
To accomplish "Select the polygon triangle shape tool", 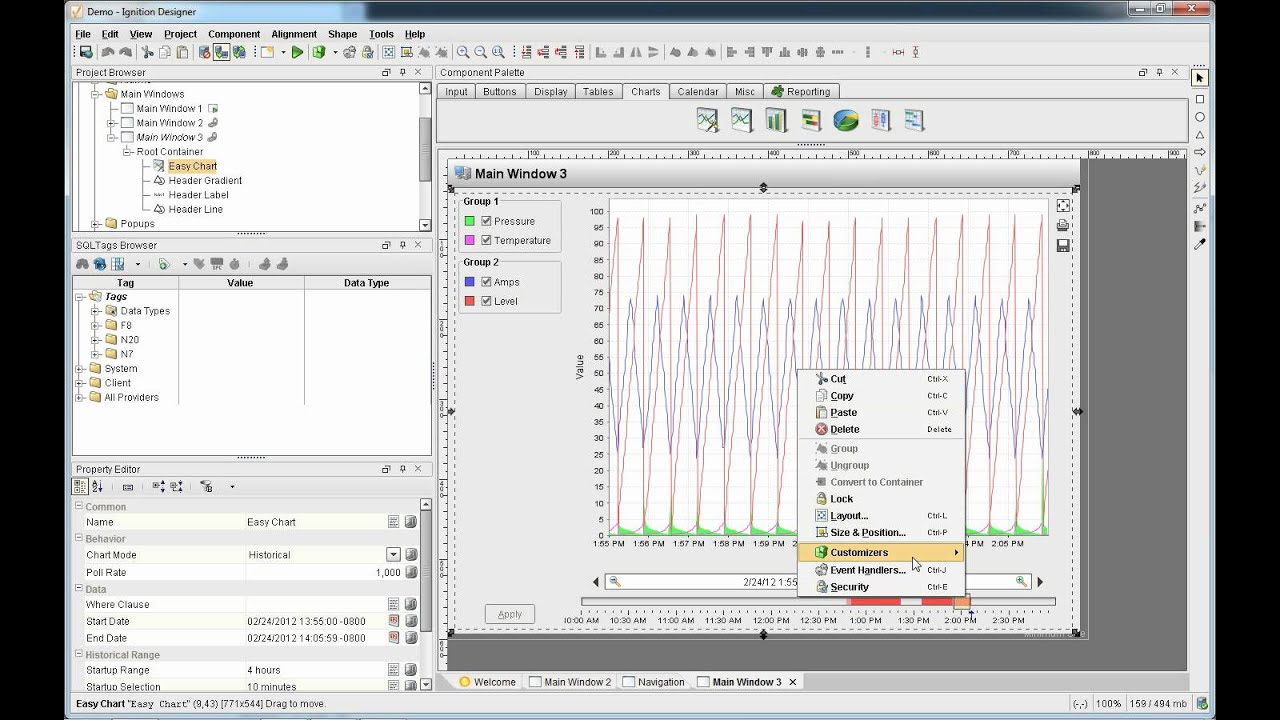I will pos(1200,135).
